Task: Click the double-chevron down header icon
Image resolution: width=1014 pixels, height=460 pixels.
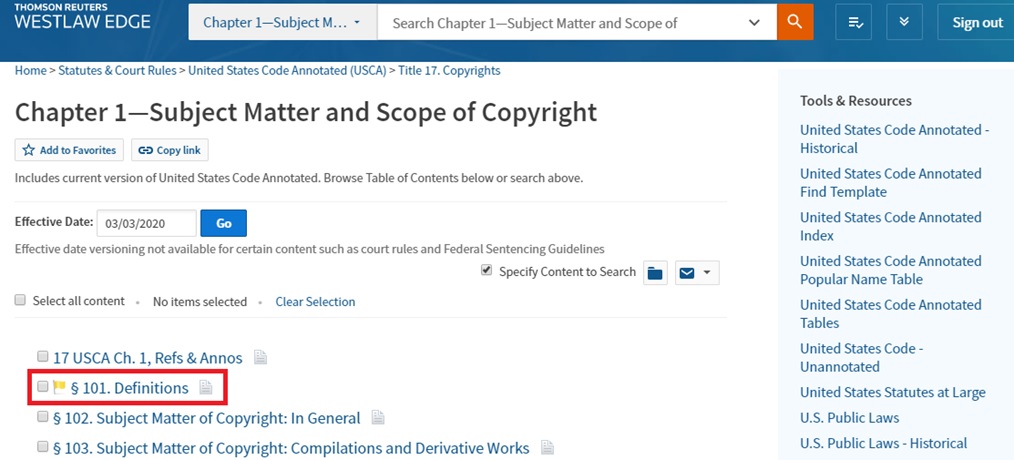Action: tap(904, 22)
